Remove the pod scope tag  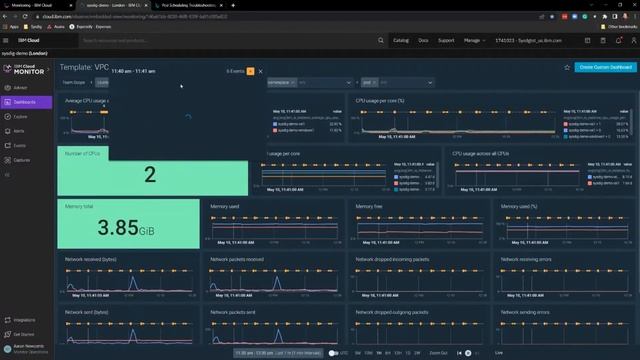(374, 83)
